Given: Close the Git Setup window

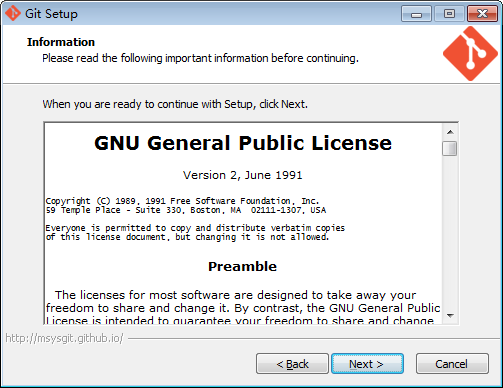Looking at the screenshot, I should (x=482, y=14).
